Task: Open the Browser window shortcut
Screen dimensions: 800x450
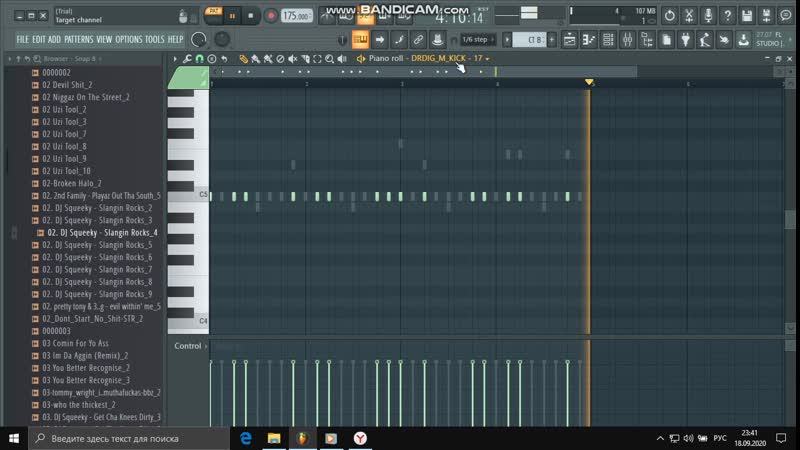Action: [x=647, y=39]
